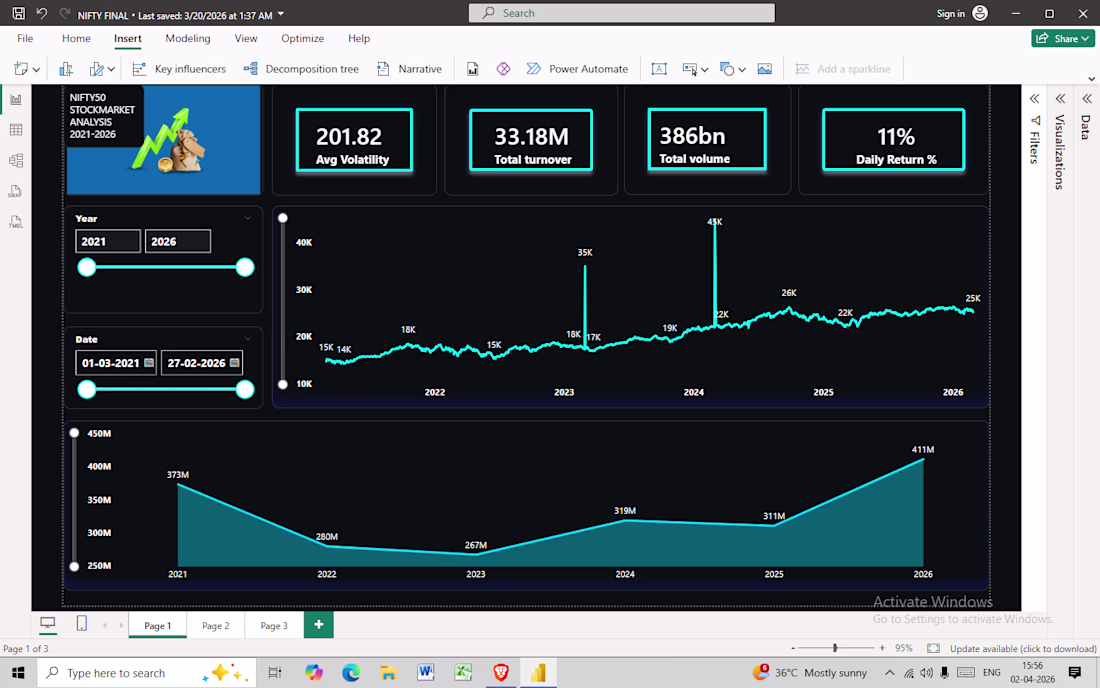This screenshot has width=1100, height=688.
Task: Open calendar picker for start date 01-03-2021
Action: pyautogui.click(x=149, y=363)
